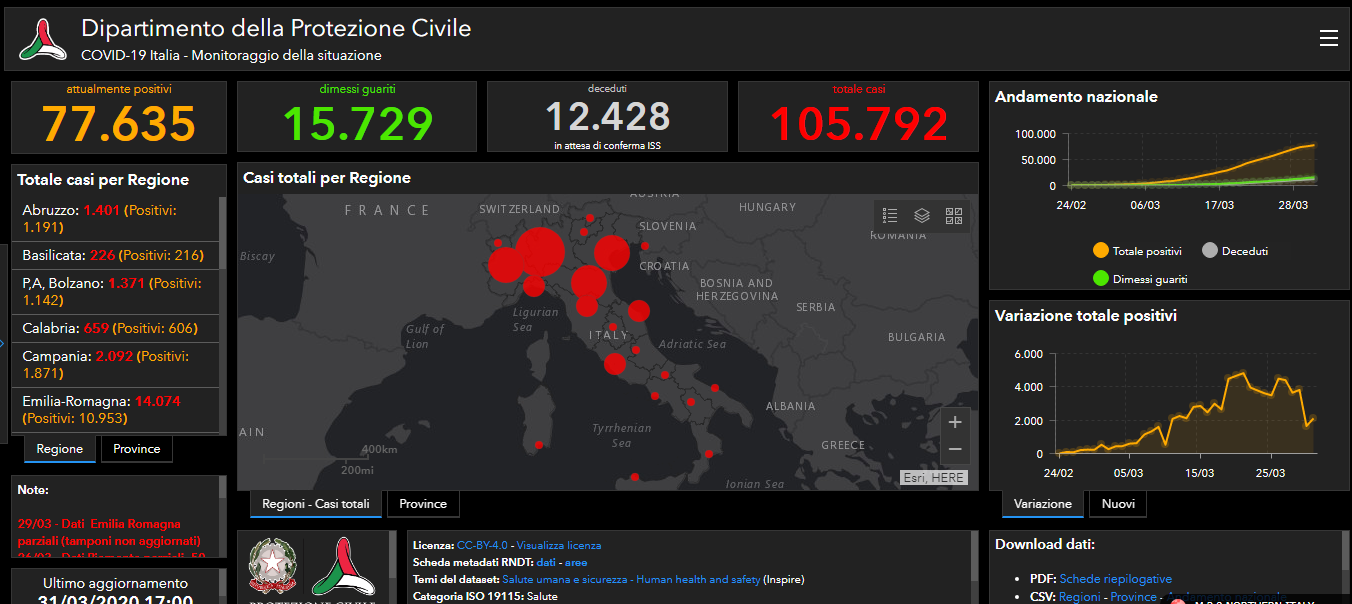Switch to the Regione tab
The image size is (1352, 604).
click(x=60, y=449)
